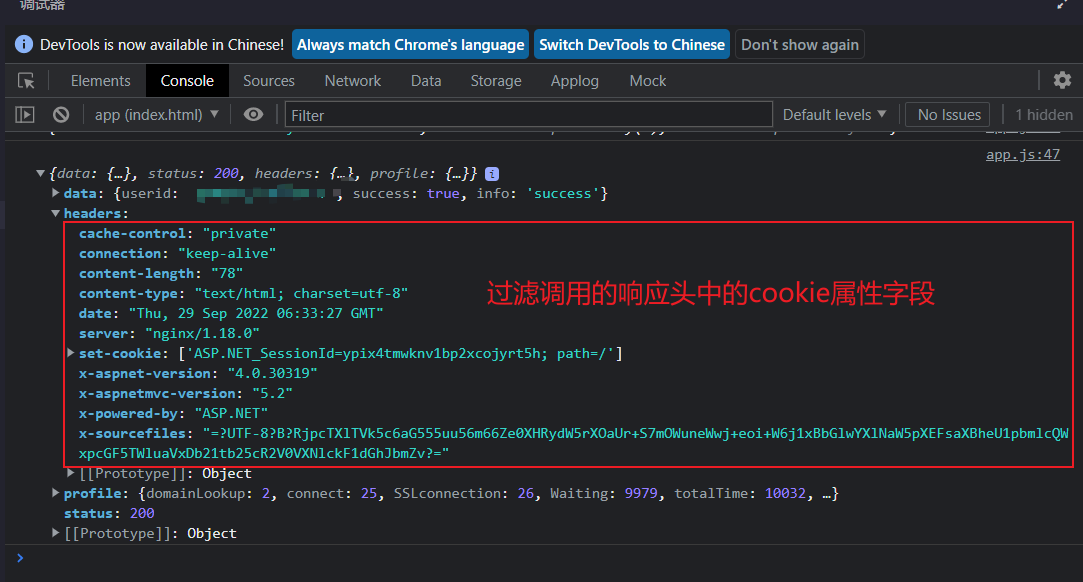Click the headers key label
Screen dimensions: 1083x582
tap(93, 213)
